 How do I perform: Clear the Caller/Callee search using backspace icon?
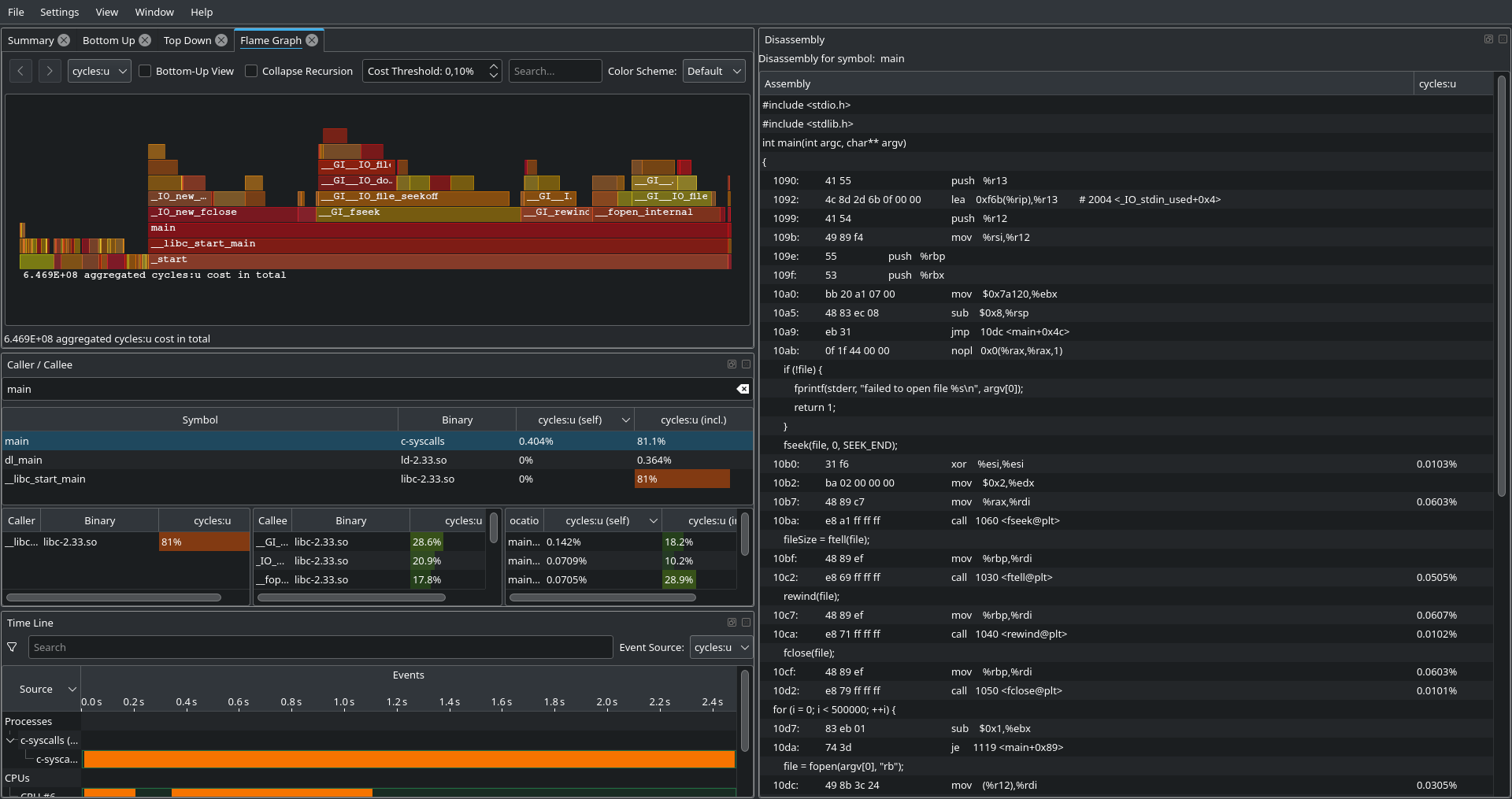click(743, 389)
